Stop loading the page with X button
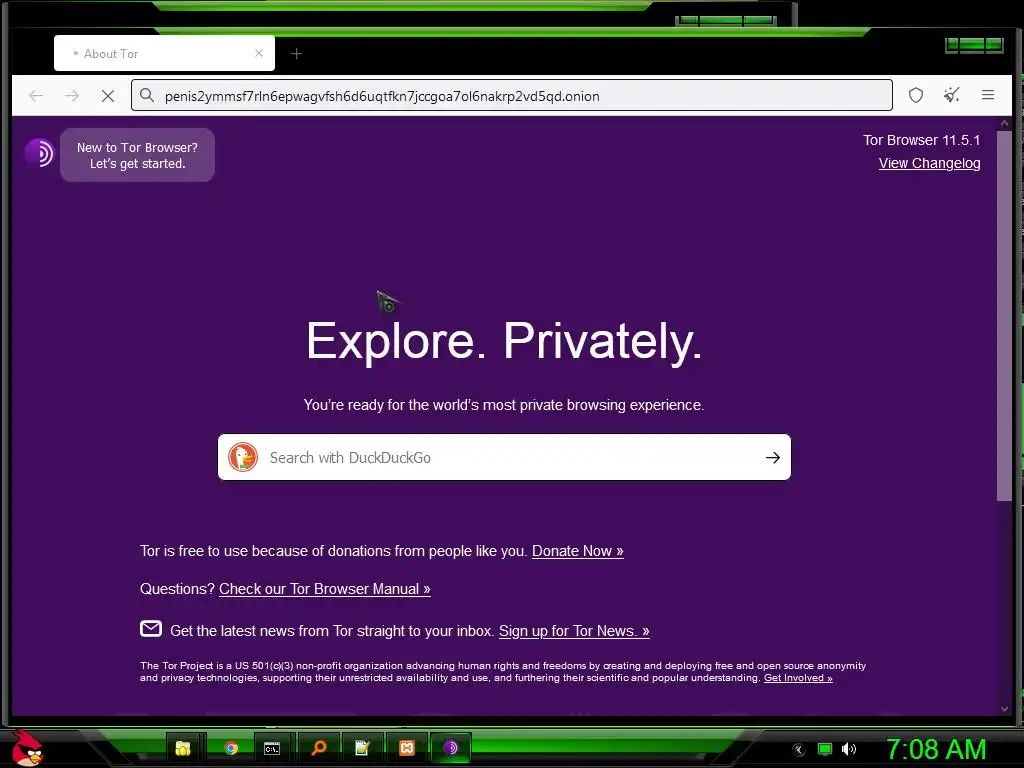 (108, 96)
